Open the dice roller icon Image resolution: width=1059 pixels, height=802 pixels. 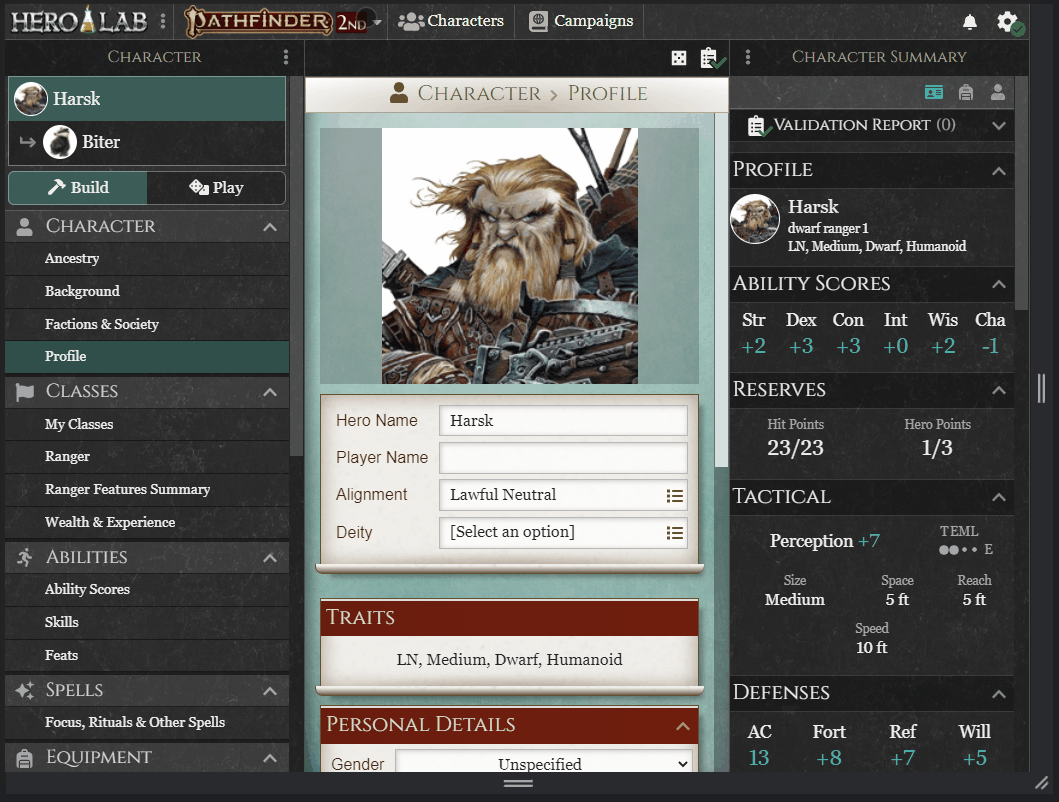pos(679,58)
